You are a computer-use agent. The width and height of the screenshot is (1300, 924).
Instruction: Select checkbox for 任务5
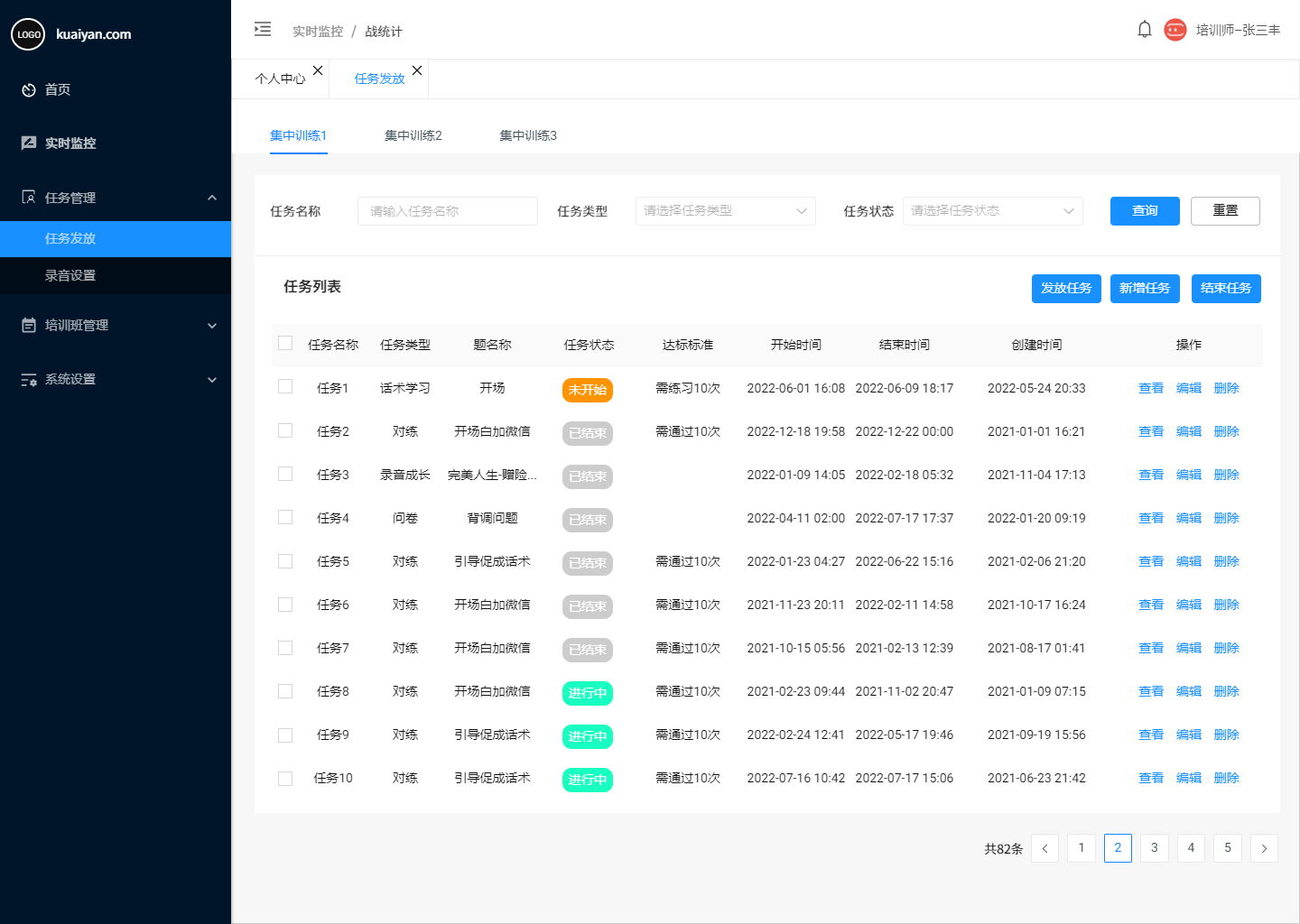285,561
